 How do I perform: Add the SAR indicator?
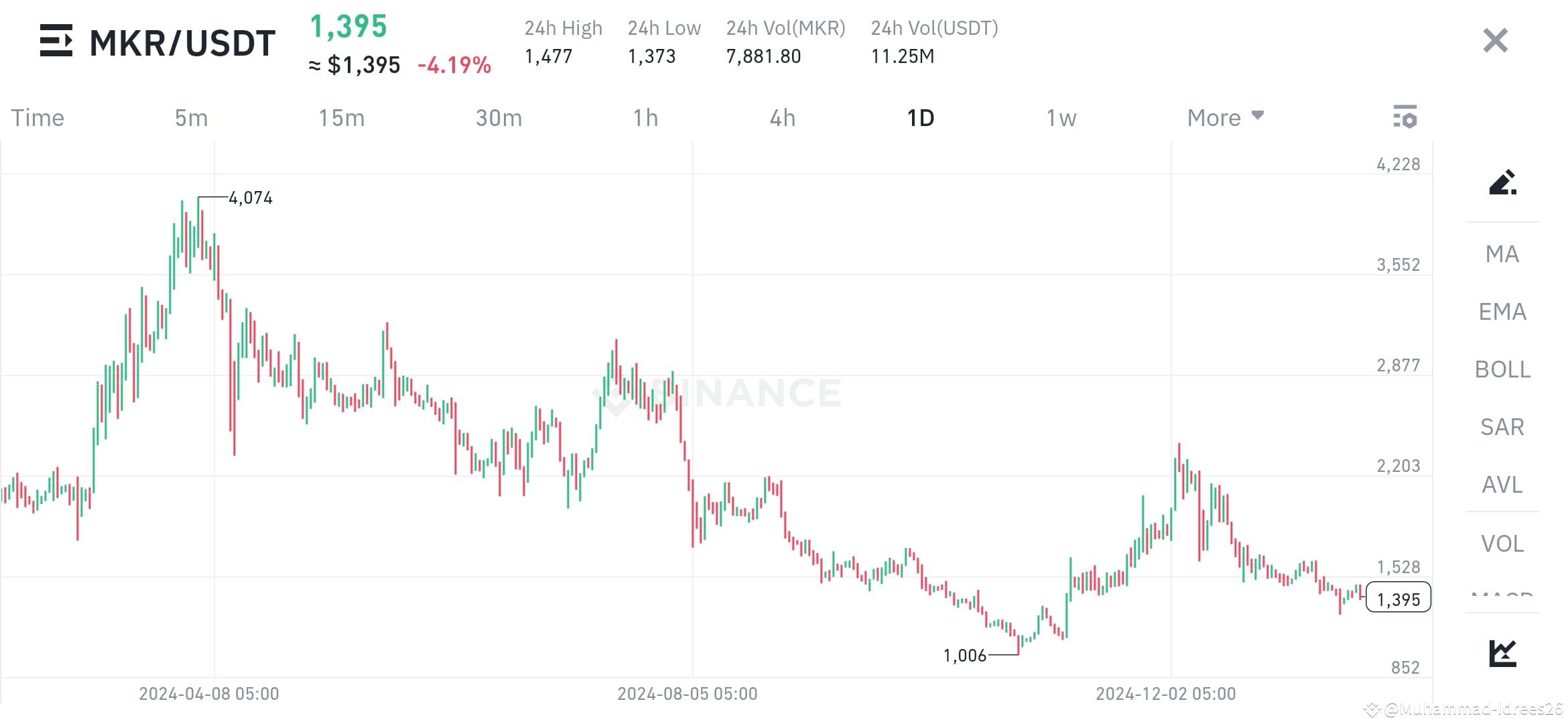(x=1501, y=427)
